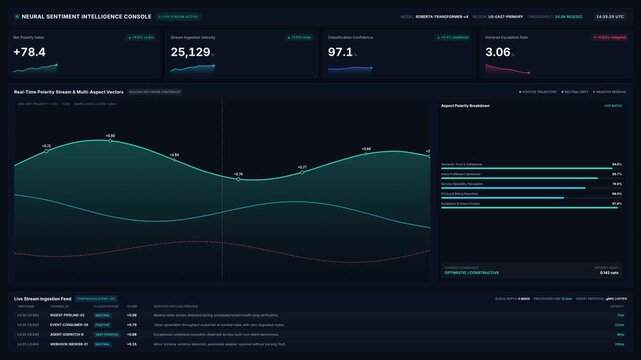
Task: Click the Classification Confidence sparkline
Action: pos(350,69)
